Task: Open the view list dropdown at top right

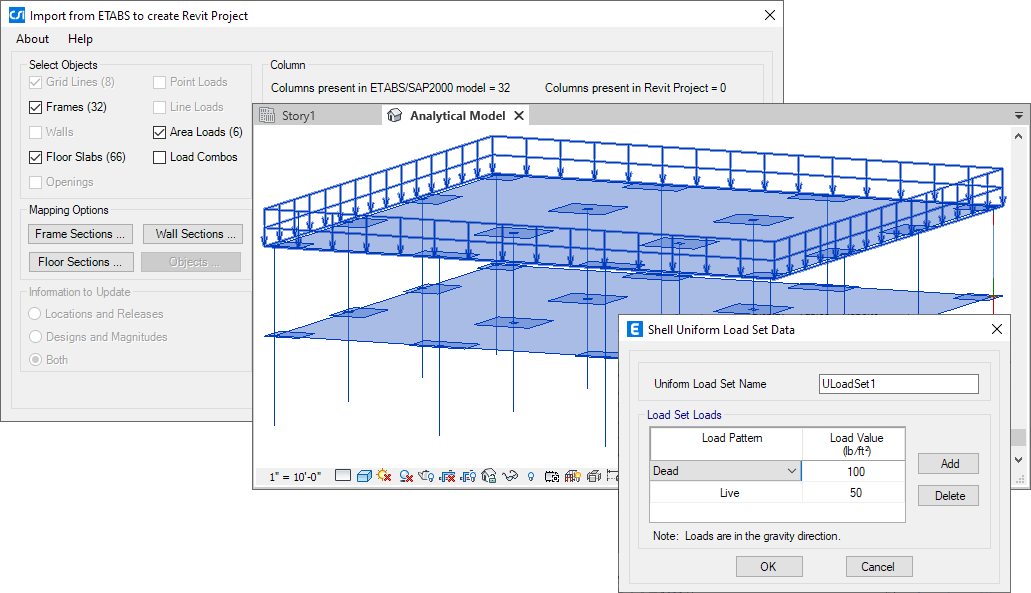Action: pos(1018,114)
